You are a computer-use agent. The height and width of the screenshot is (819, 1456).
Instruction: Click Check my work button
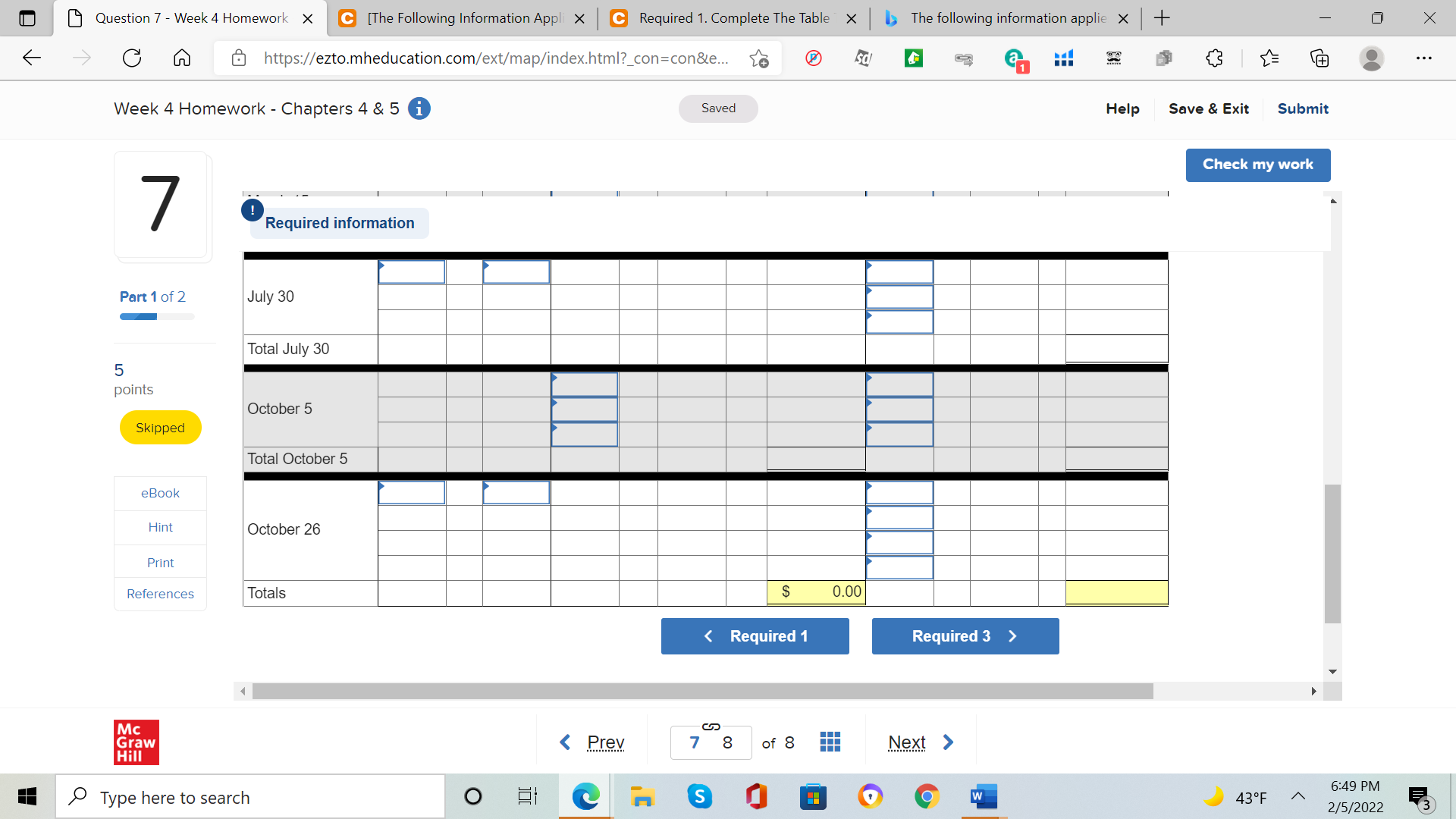[1257, 165]
